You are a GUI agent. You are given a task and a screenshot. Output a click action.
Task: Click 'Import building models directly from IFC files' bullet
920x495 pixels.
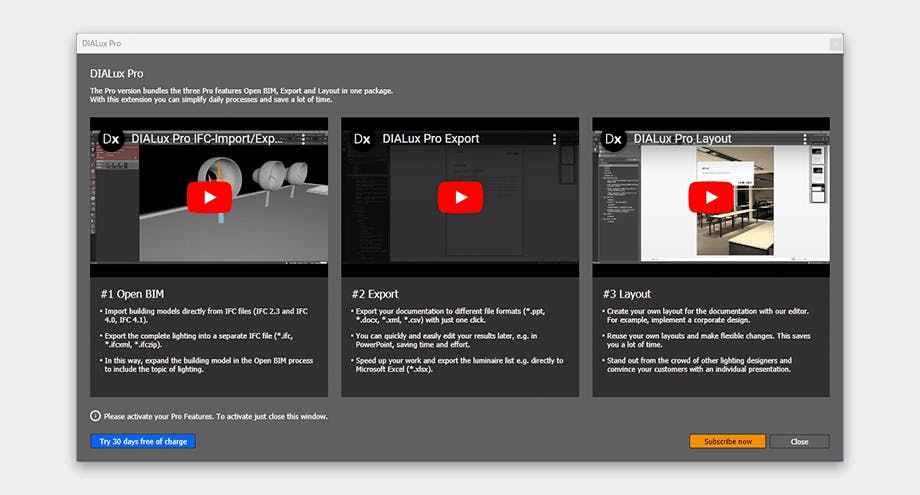tap(206, 316)
